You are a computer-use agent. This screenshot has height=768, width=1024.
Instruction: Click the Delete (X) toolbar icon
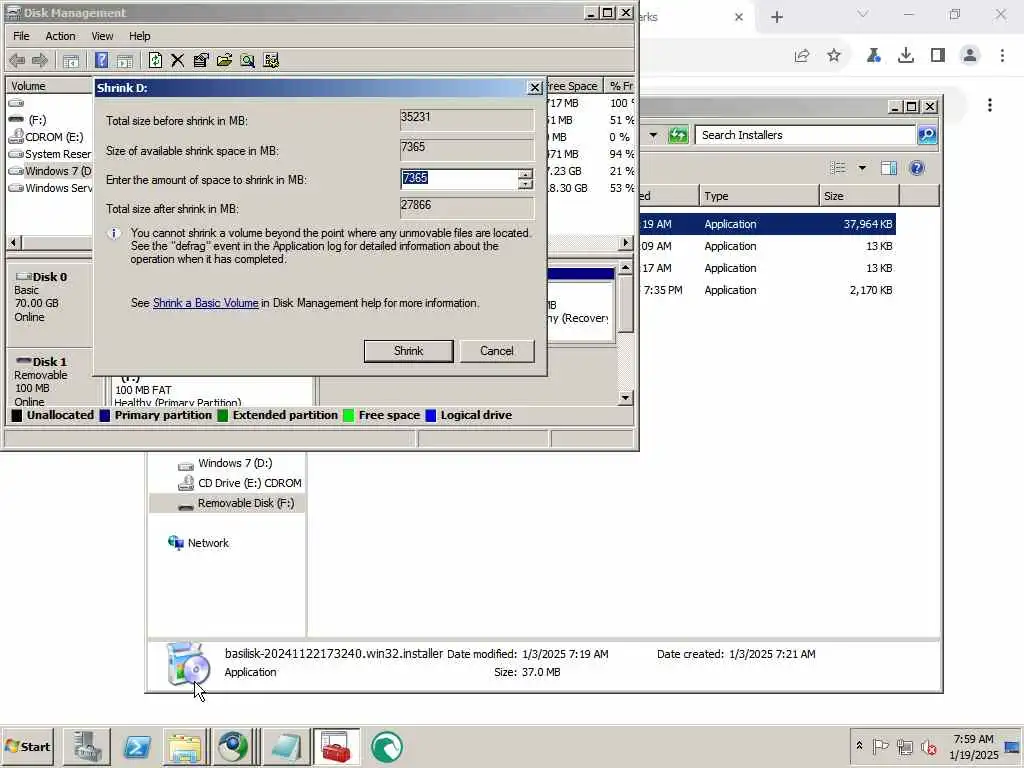[178, 61]
